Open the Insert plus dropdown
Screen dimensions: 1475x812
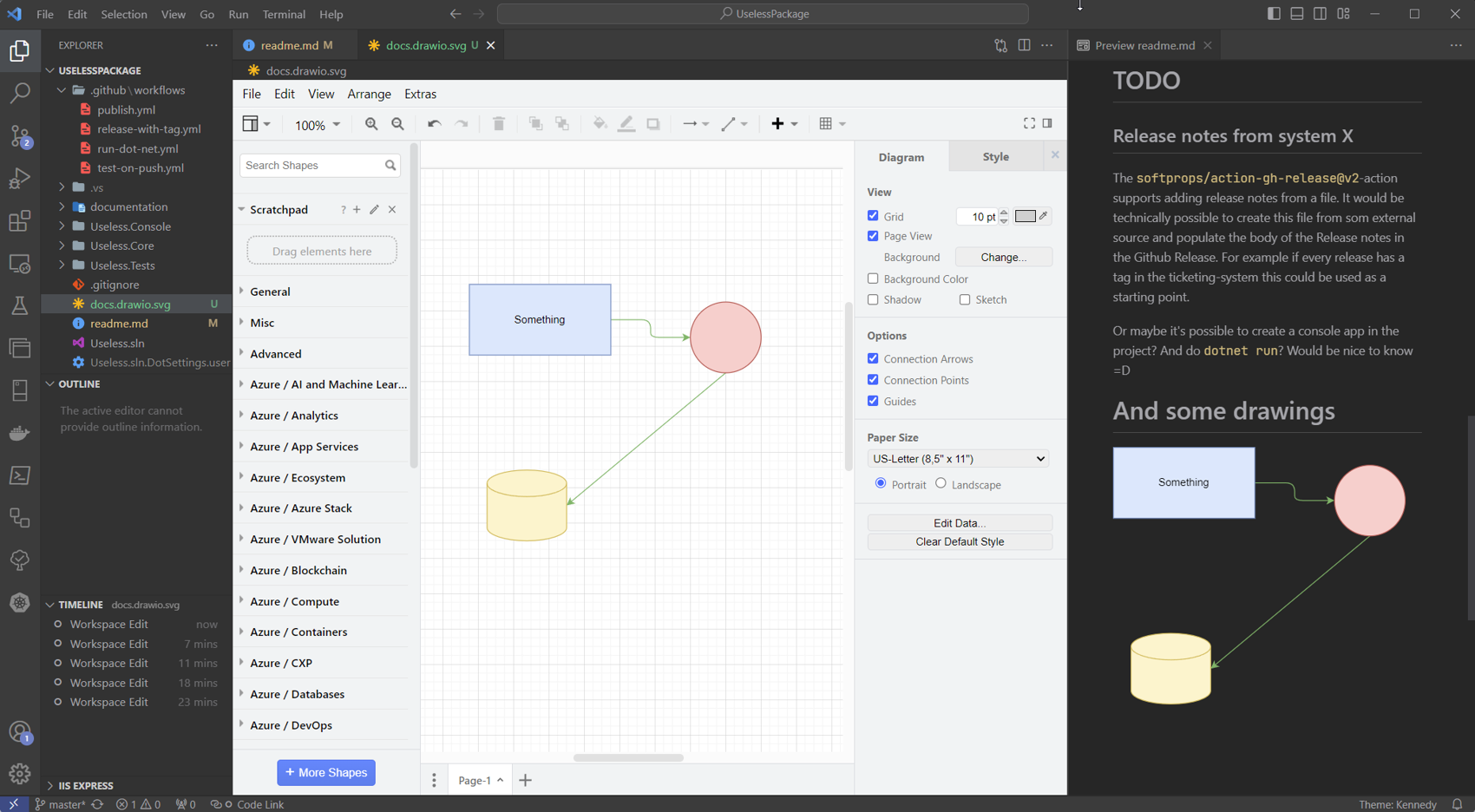coord(784,124)
